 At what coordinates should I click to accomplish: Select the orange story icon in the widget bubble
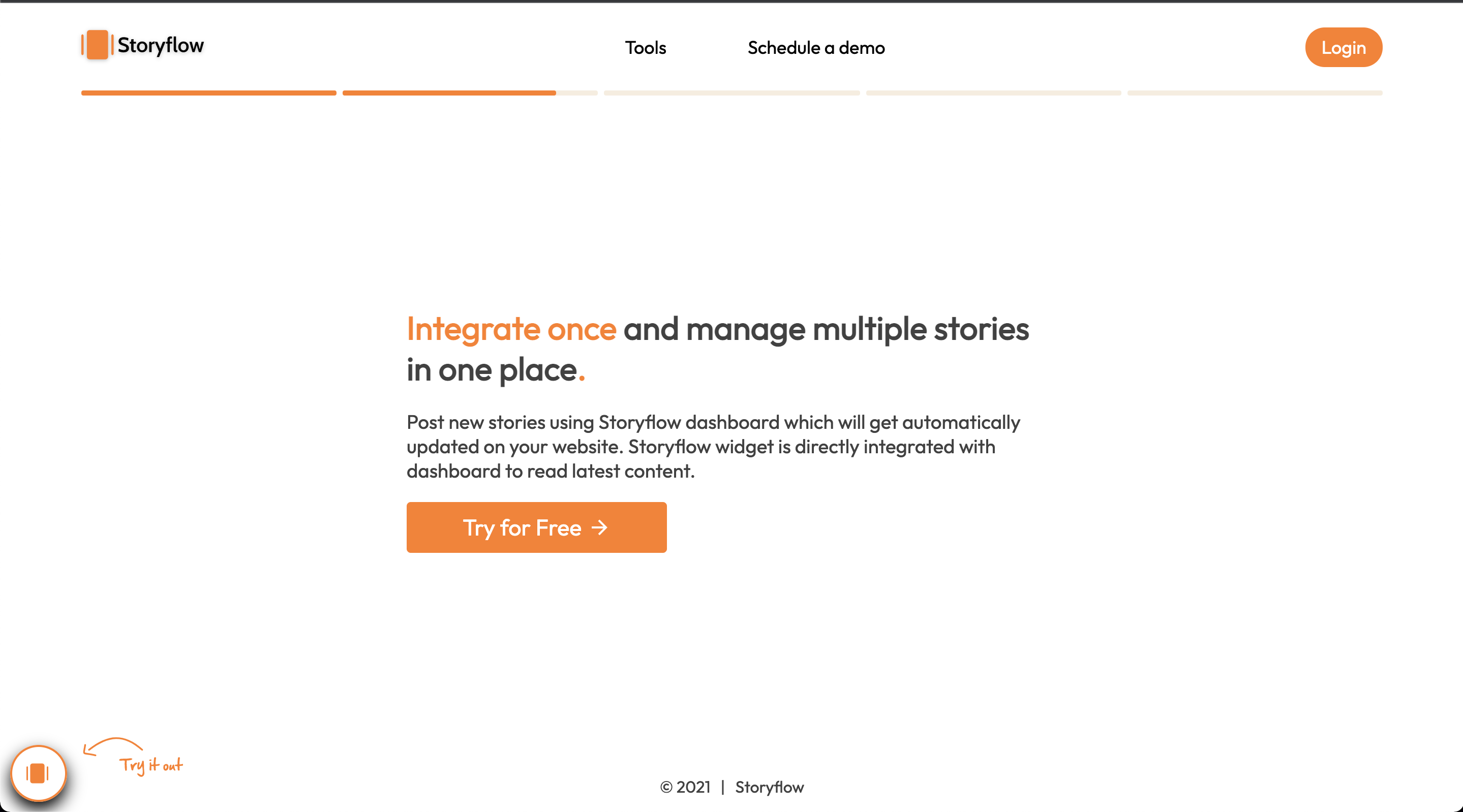pos(38,773)
